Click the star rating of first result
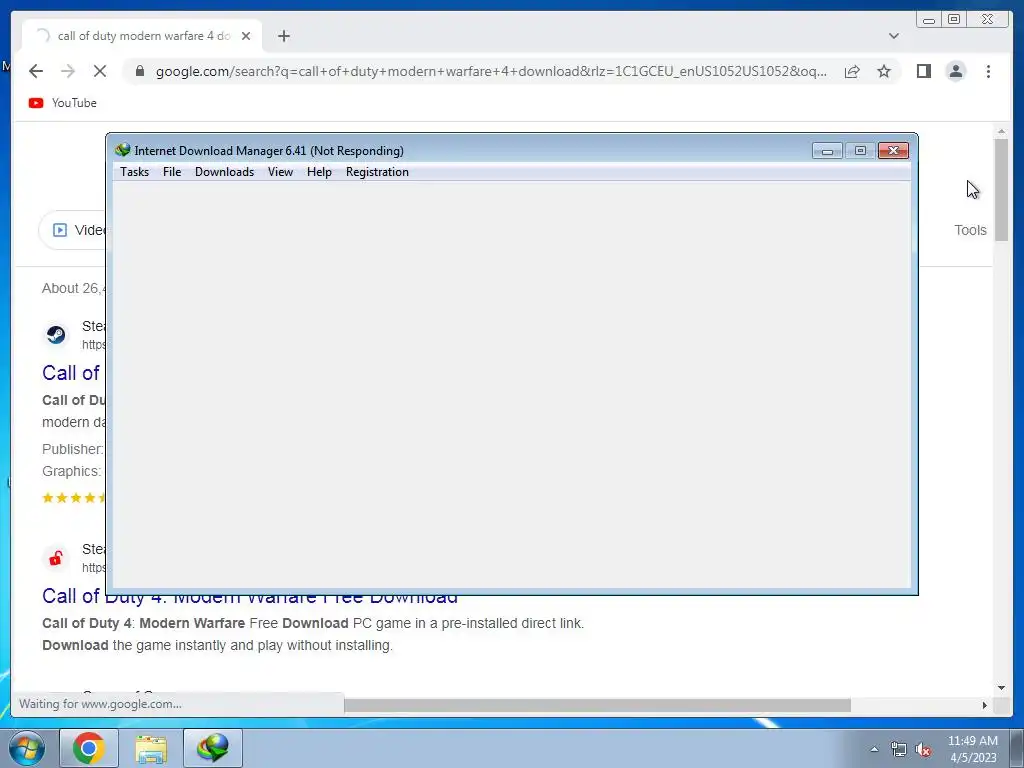The image size is (1024, 768). click(x=74, y=498)
